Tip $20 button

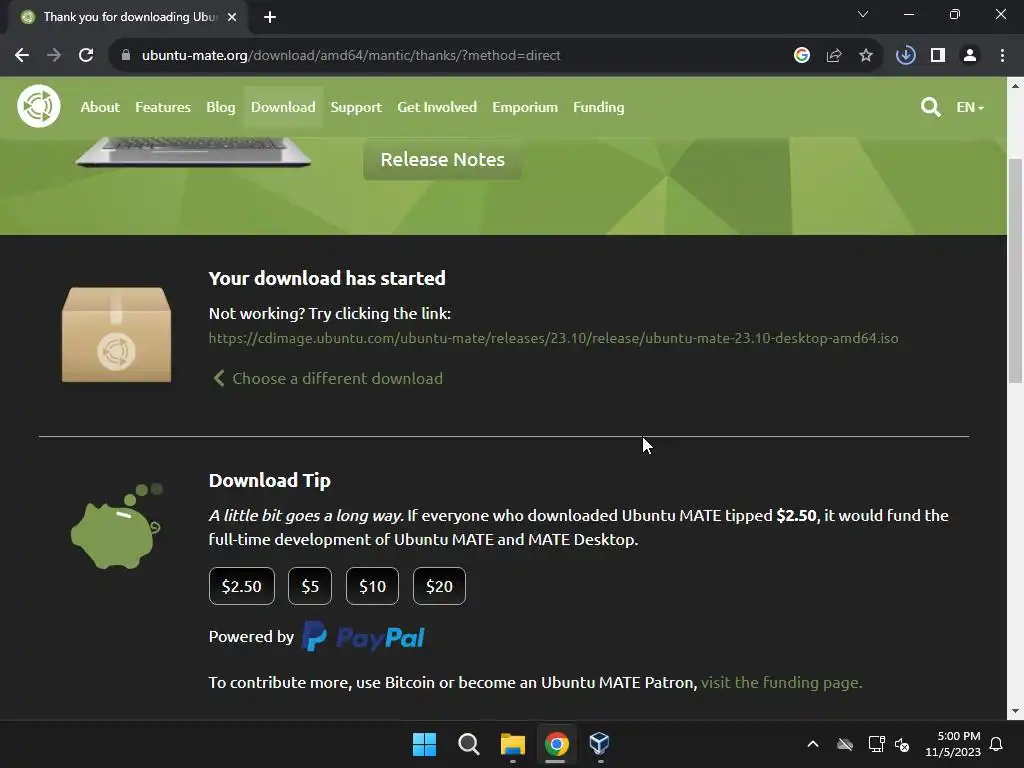point(439,586)
